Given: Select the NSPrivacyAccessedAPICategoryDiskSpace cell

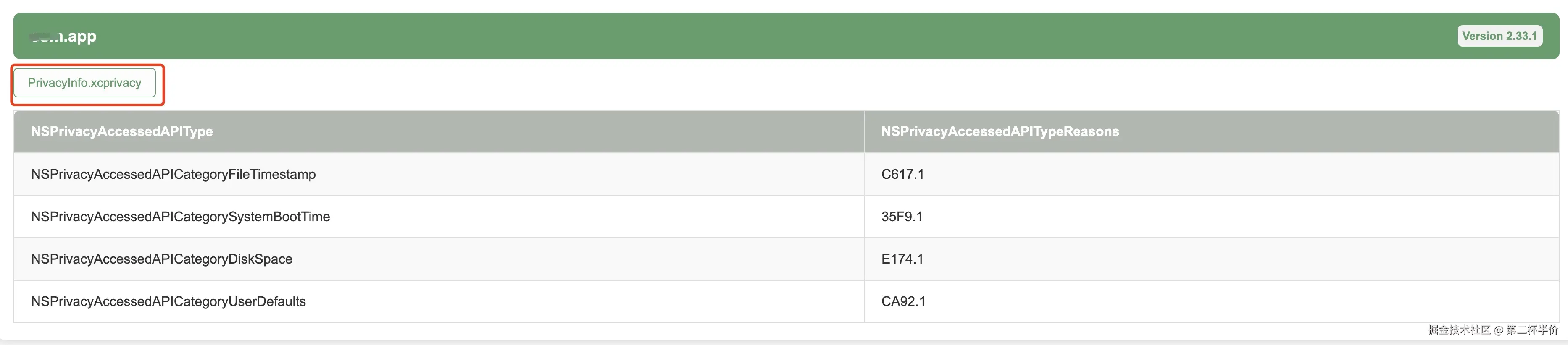Looking at the screenshot, I should [x=161, y=259].
